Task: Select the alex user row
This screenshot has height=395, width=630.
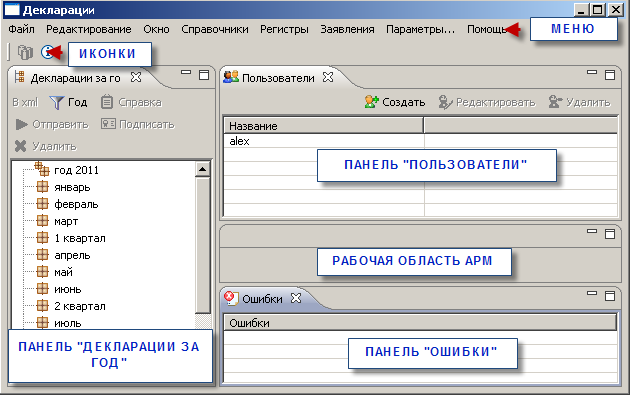Action: (420, 141)
